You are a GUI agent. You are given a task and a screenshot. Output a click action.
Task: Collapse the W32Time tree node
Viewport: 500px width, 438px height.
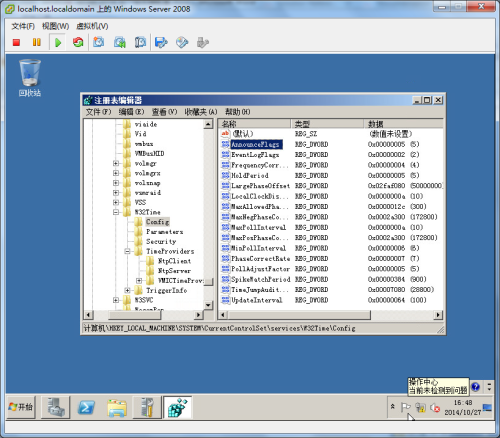pos(116,212)
